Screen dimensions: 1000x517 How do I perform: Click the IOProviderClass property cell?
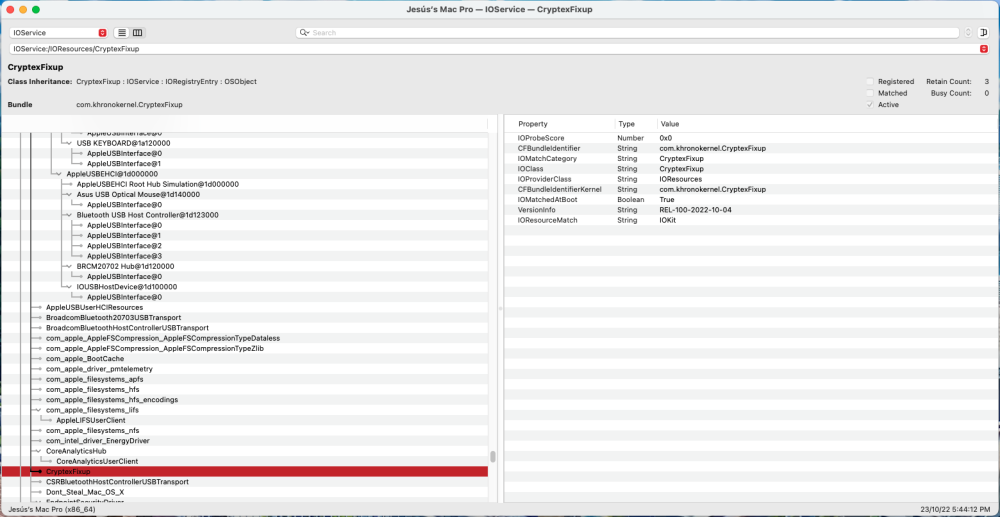click(544, 179)
